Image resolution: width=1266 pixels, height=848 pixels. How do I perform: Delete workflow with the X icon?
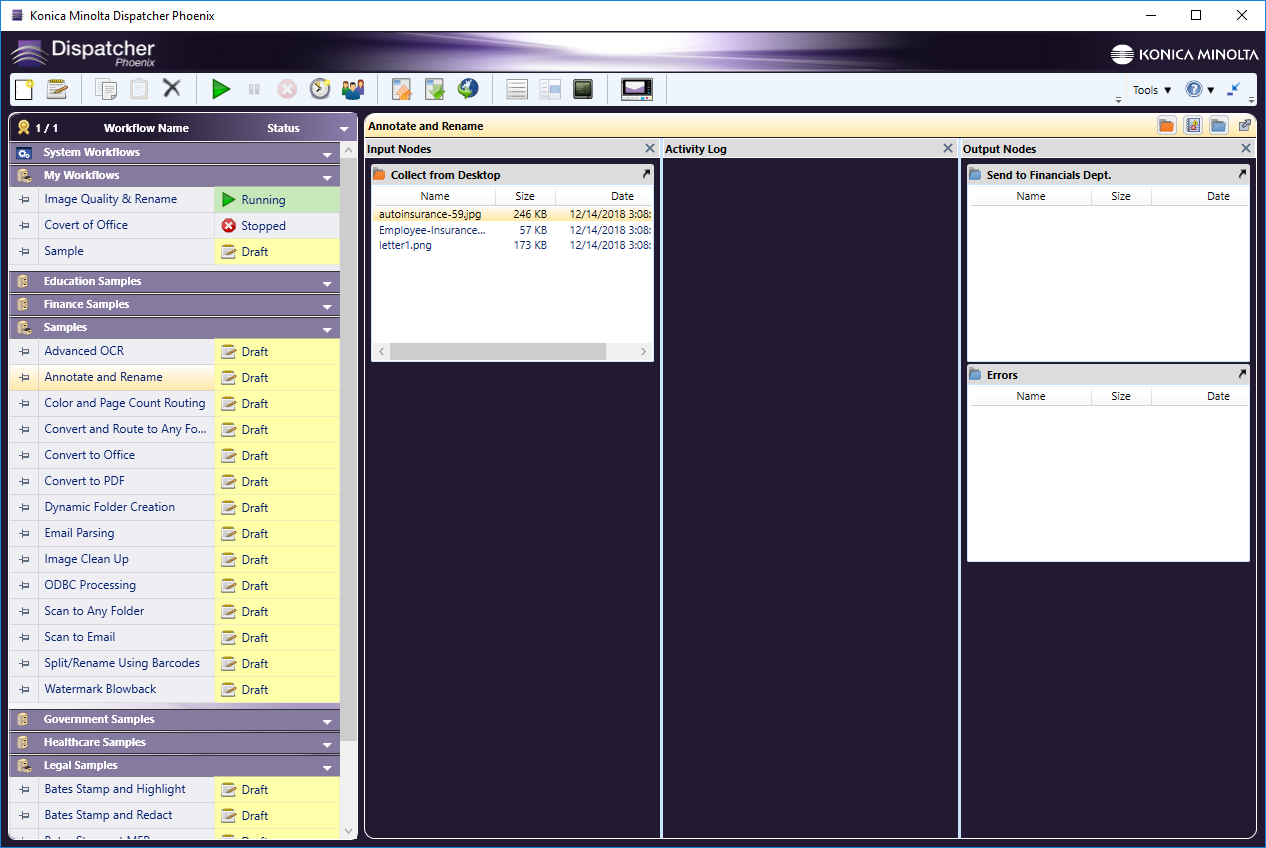click(172, 89)
